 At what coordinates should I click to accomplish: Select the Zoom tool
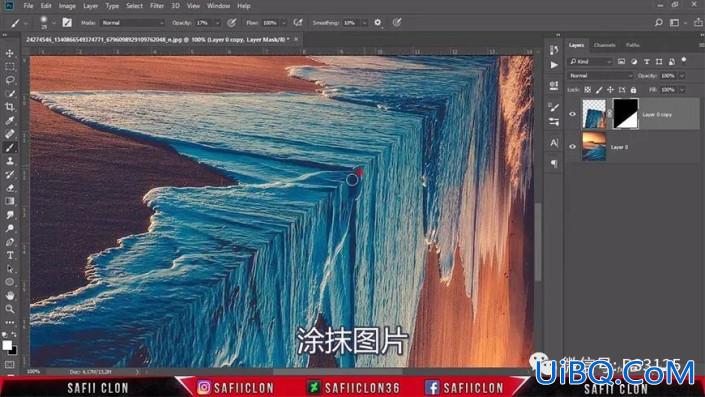pyautogui.click(x=9, y=309)
